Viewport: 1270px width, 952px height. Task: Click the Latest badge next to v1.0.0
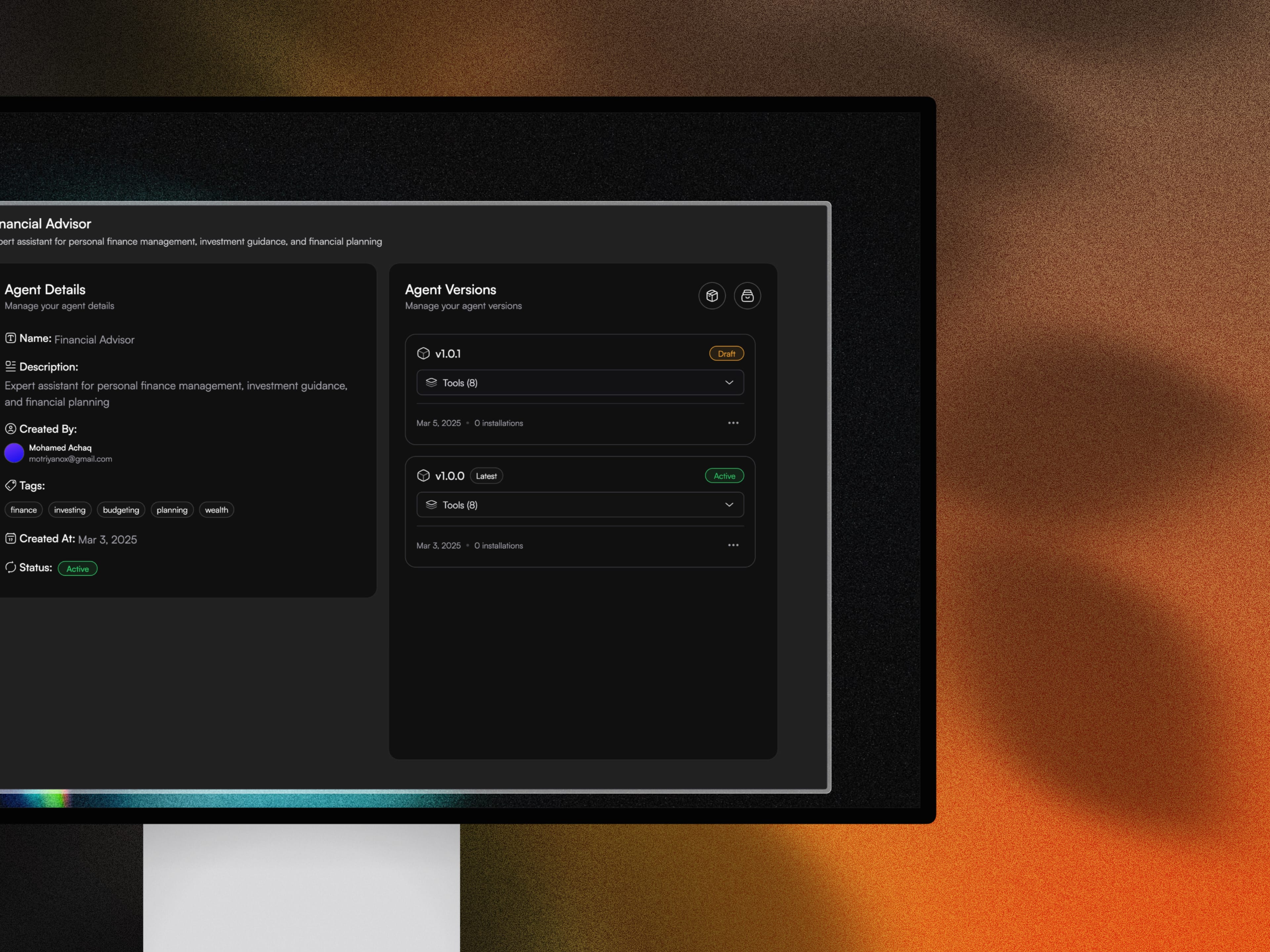pos(486,476)
